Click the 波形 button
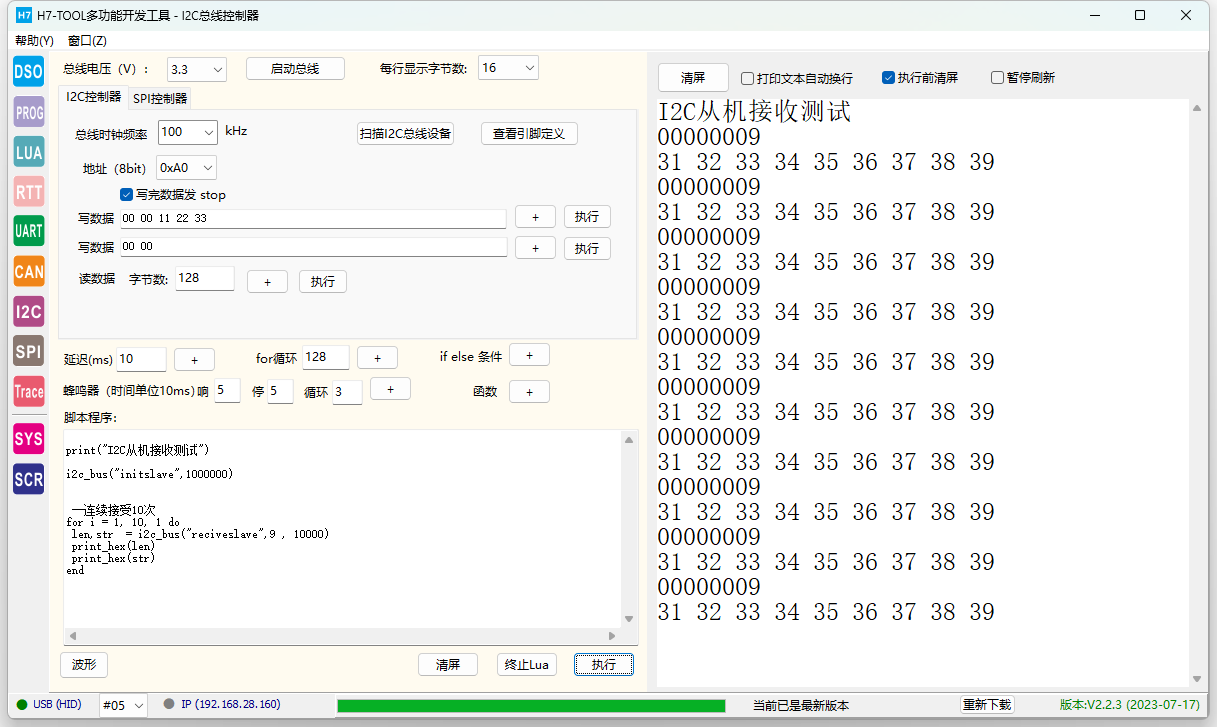Viewport: 1217px width, 727px height. coord(84,664)
